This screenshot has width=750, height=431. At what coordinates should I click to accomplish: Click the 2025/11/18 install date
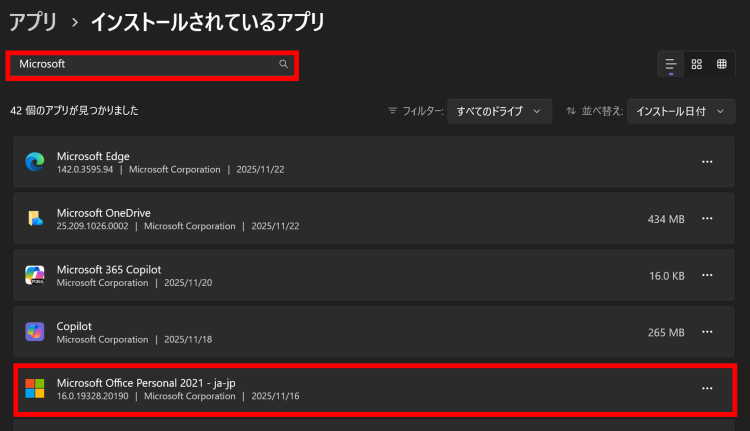pos(188,339)
